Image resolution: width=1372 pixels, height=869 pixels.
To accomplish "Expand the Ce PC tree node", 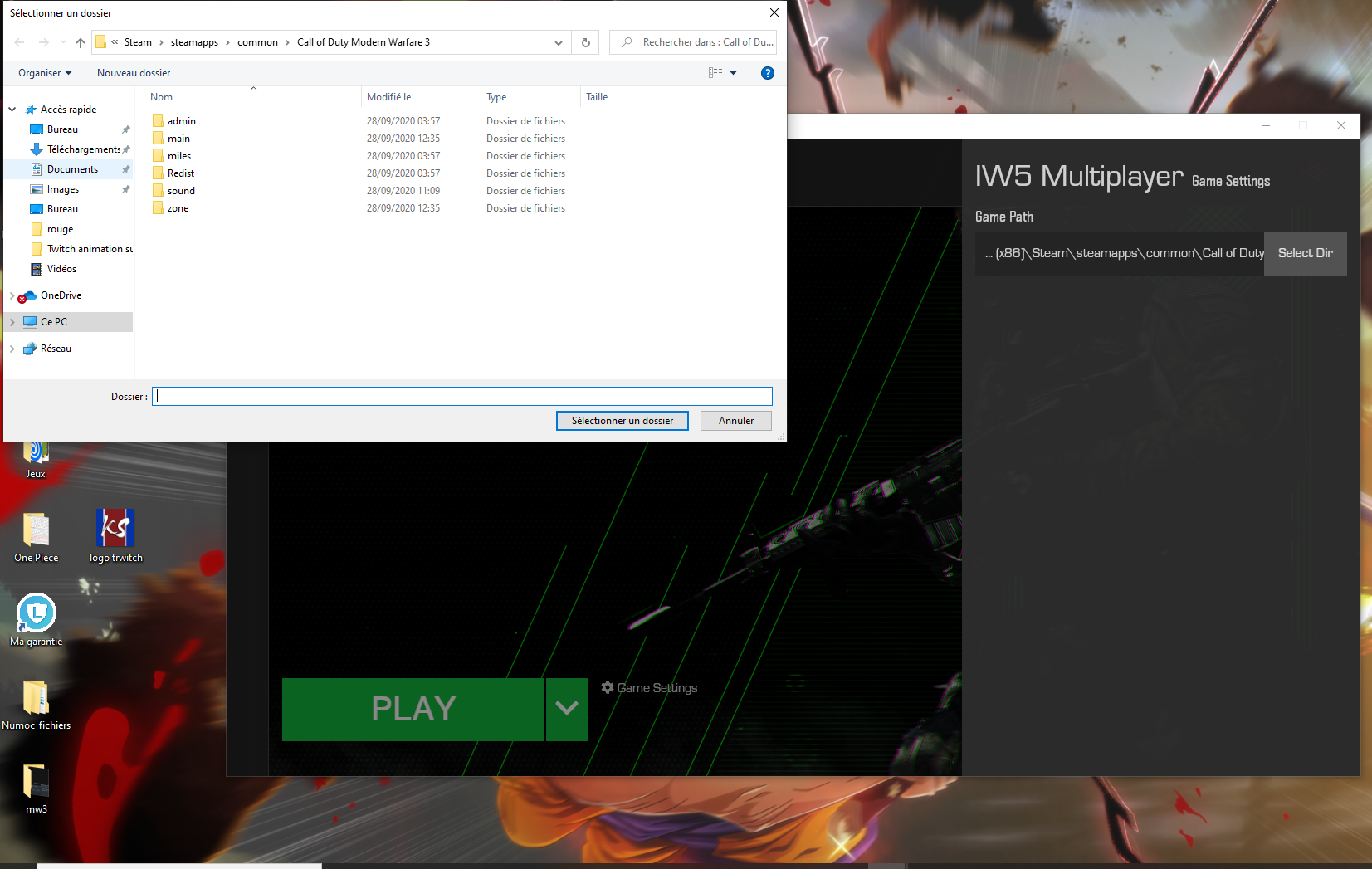I will click(x=12, y=322).
